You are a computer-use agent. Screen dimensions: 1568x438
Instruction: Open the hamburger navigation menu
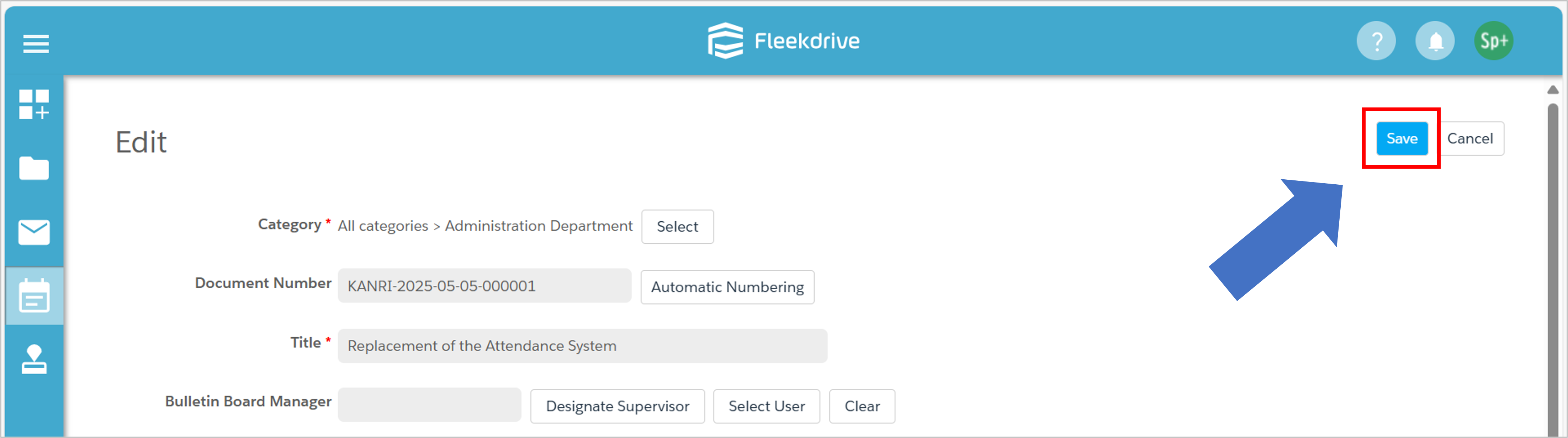click(x=36, y=44)
